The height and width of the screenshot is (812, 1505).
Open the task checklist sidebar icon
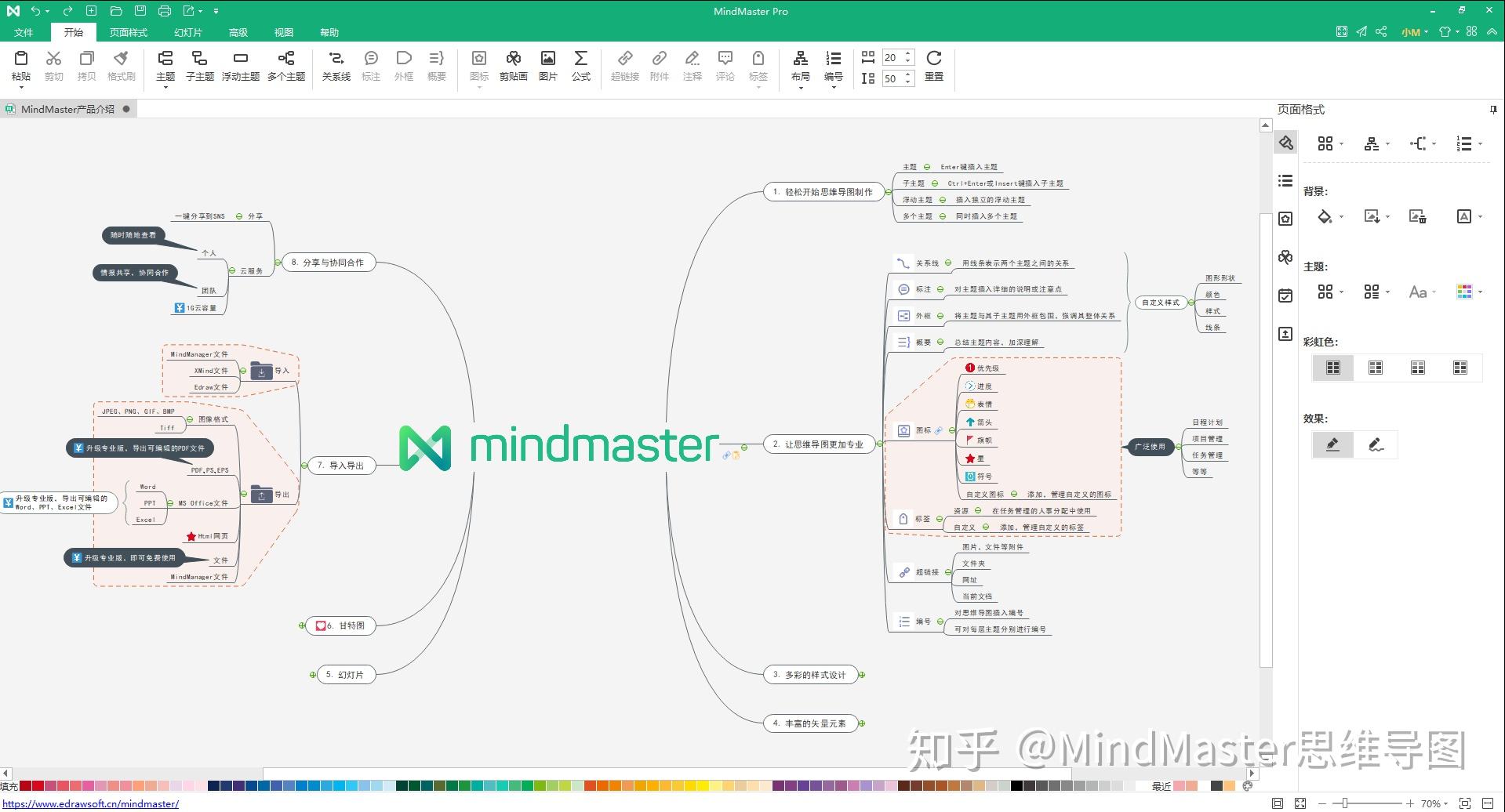pyautogui.click(x=1285, y=295)
